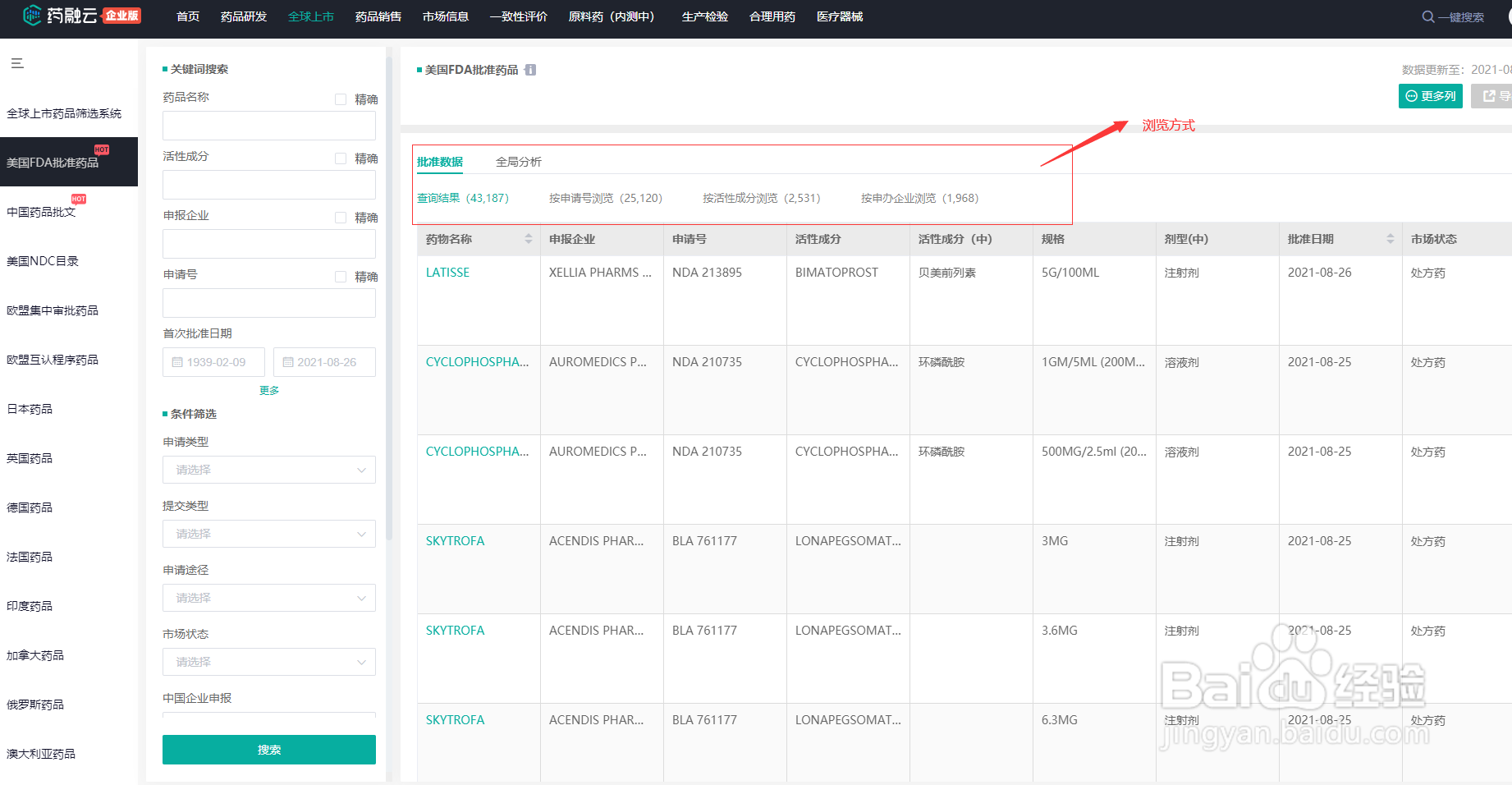The image size is (1512, 785).
Task: Open 全球上市 in top navigation
Action: pos(311,16)
